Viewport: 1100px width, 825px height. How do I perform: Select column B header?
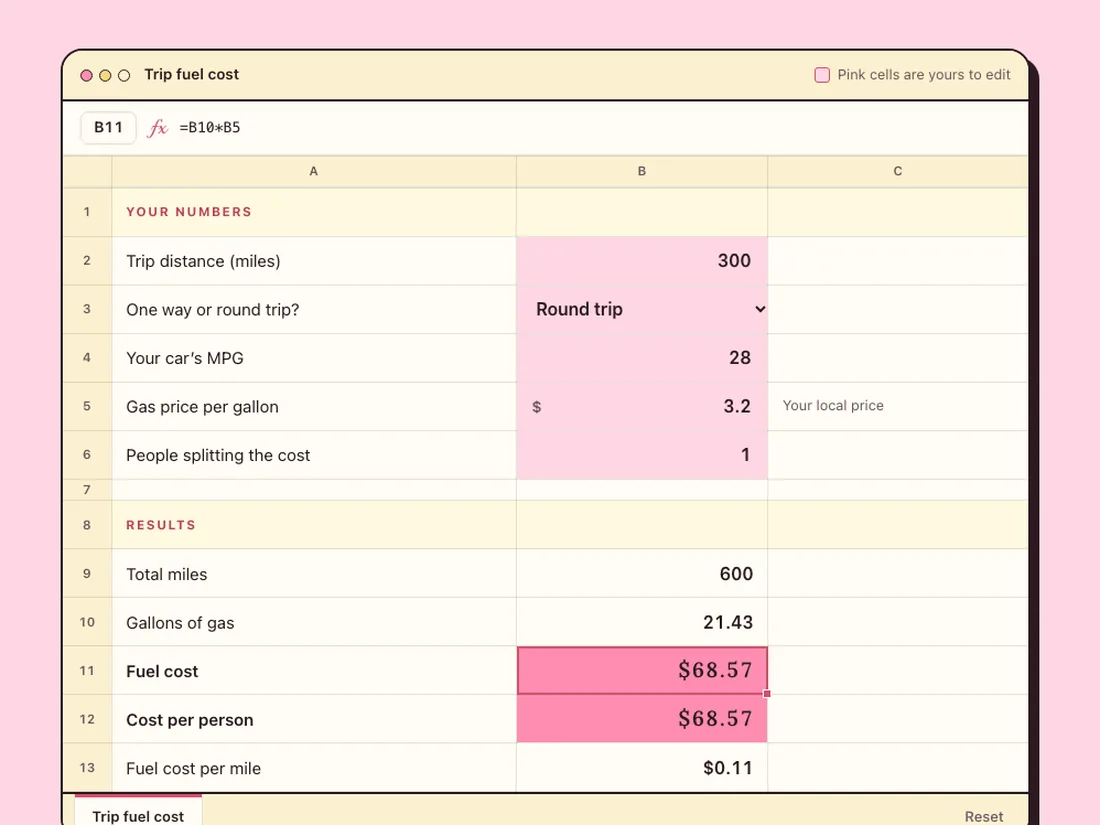pos(642,171)
